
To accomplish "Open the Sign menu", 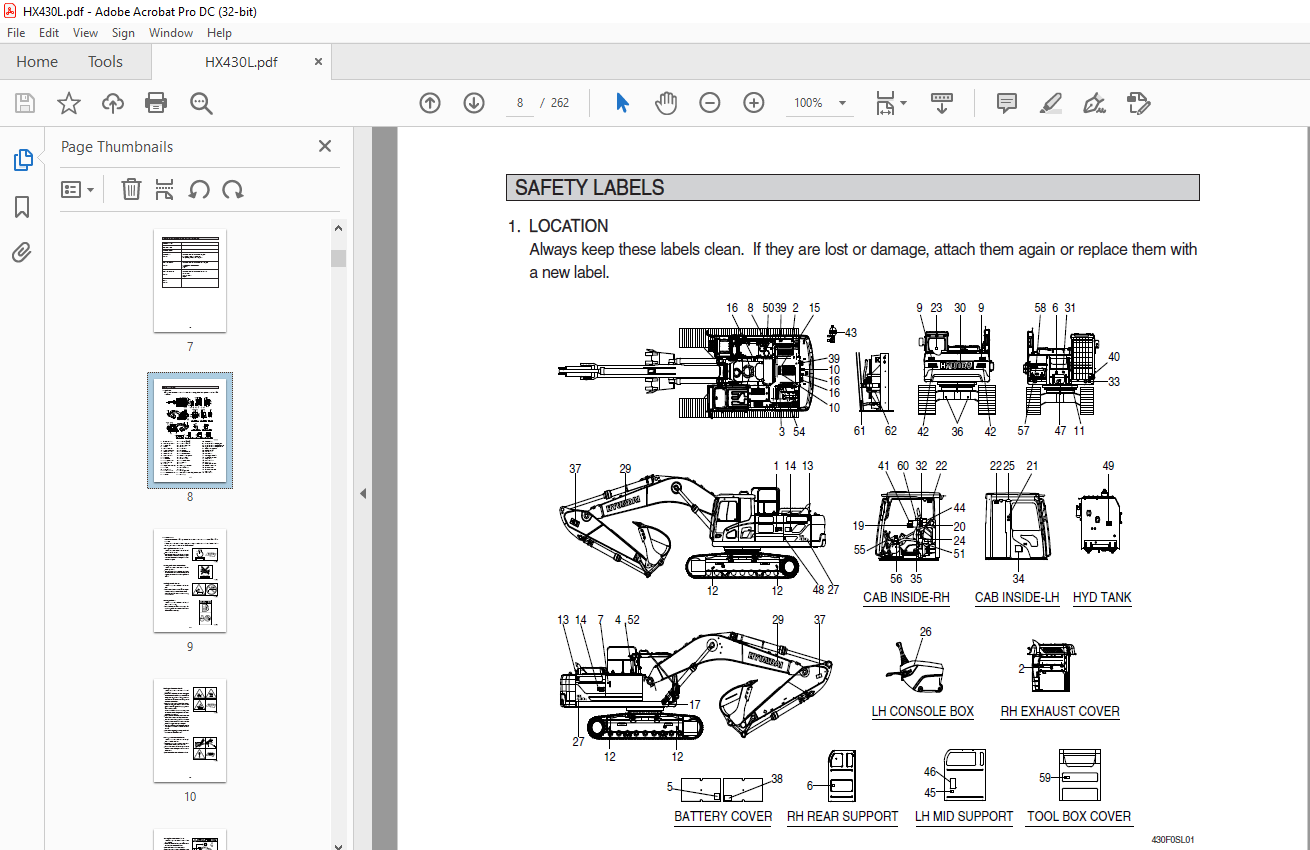I will coord(123,33).
